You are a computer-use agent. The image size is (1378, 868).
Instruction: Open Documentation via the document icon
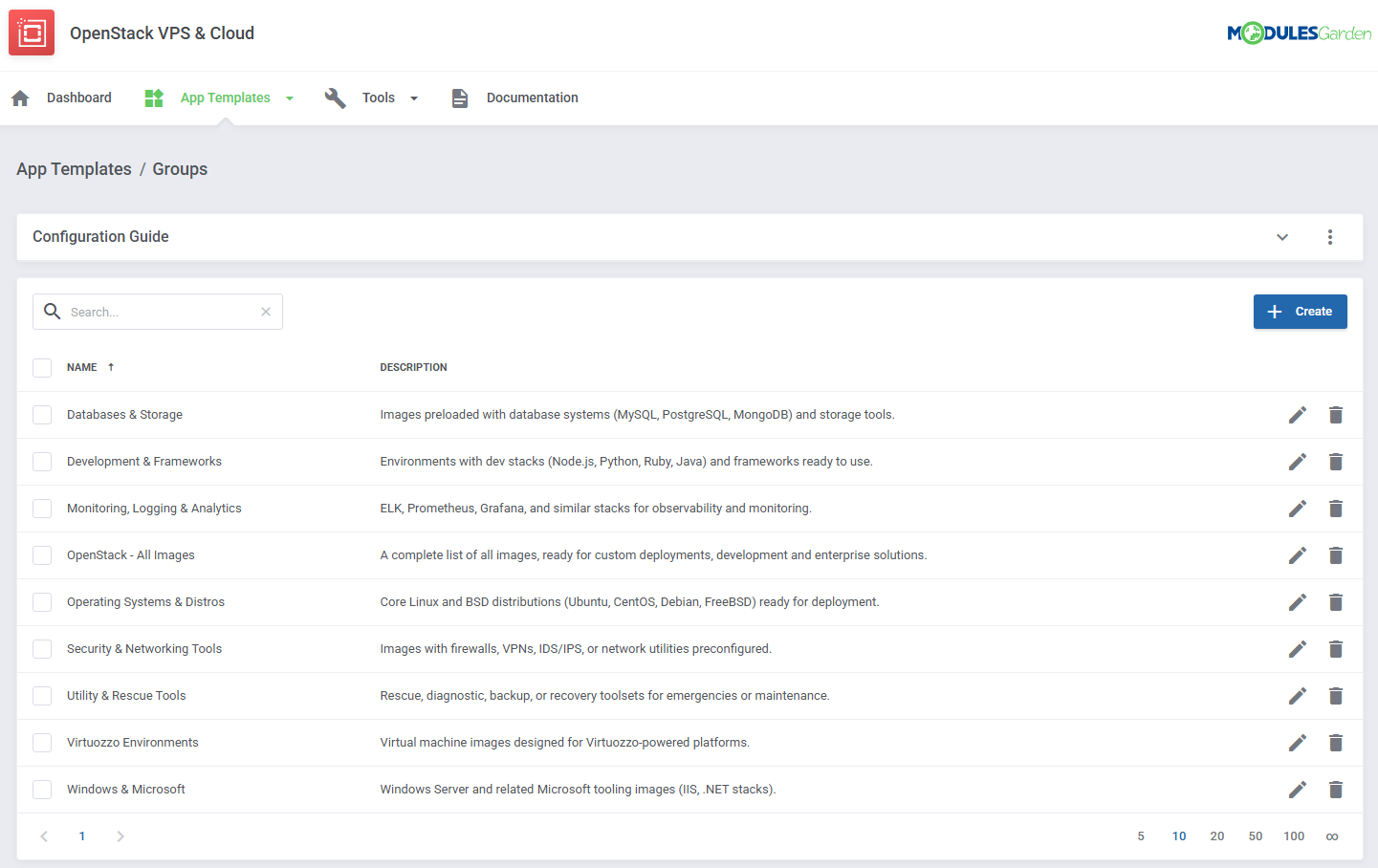(460, 97)
